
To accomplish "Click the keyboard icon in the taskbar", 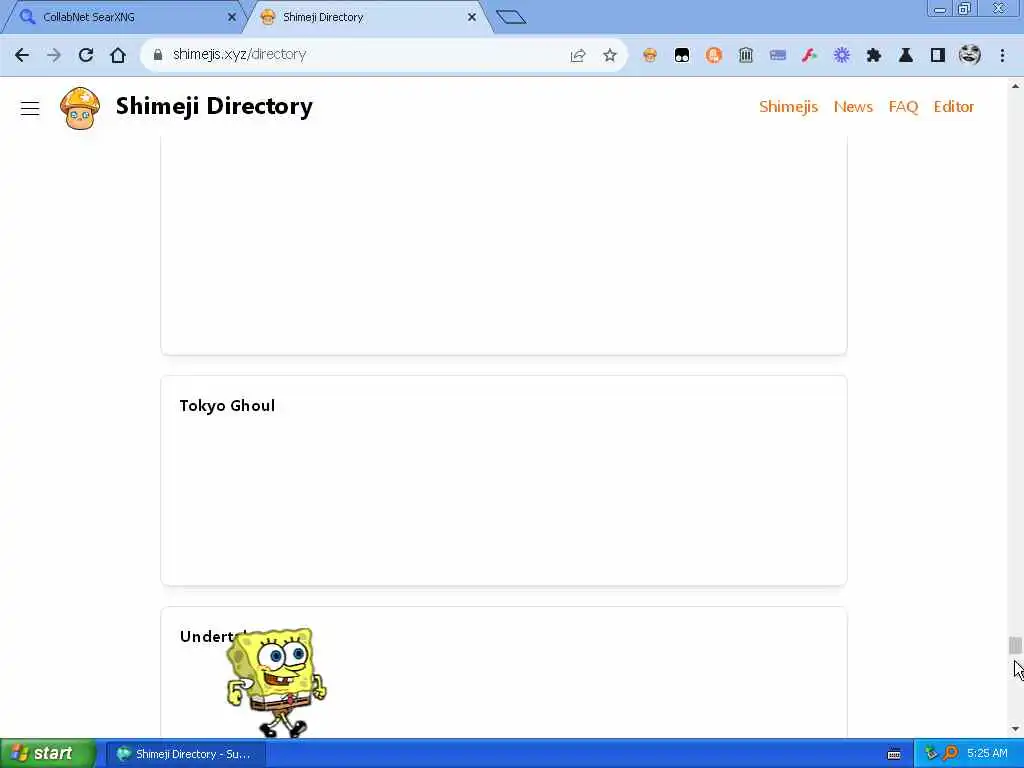I will coord(894,754).
